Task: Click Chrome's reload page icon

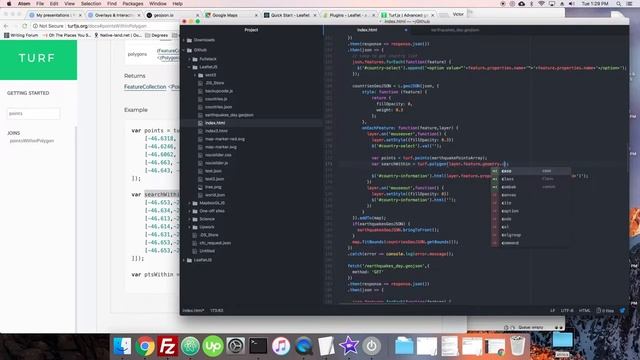Action: pos(25,26)
